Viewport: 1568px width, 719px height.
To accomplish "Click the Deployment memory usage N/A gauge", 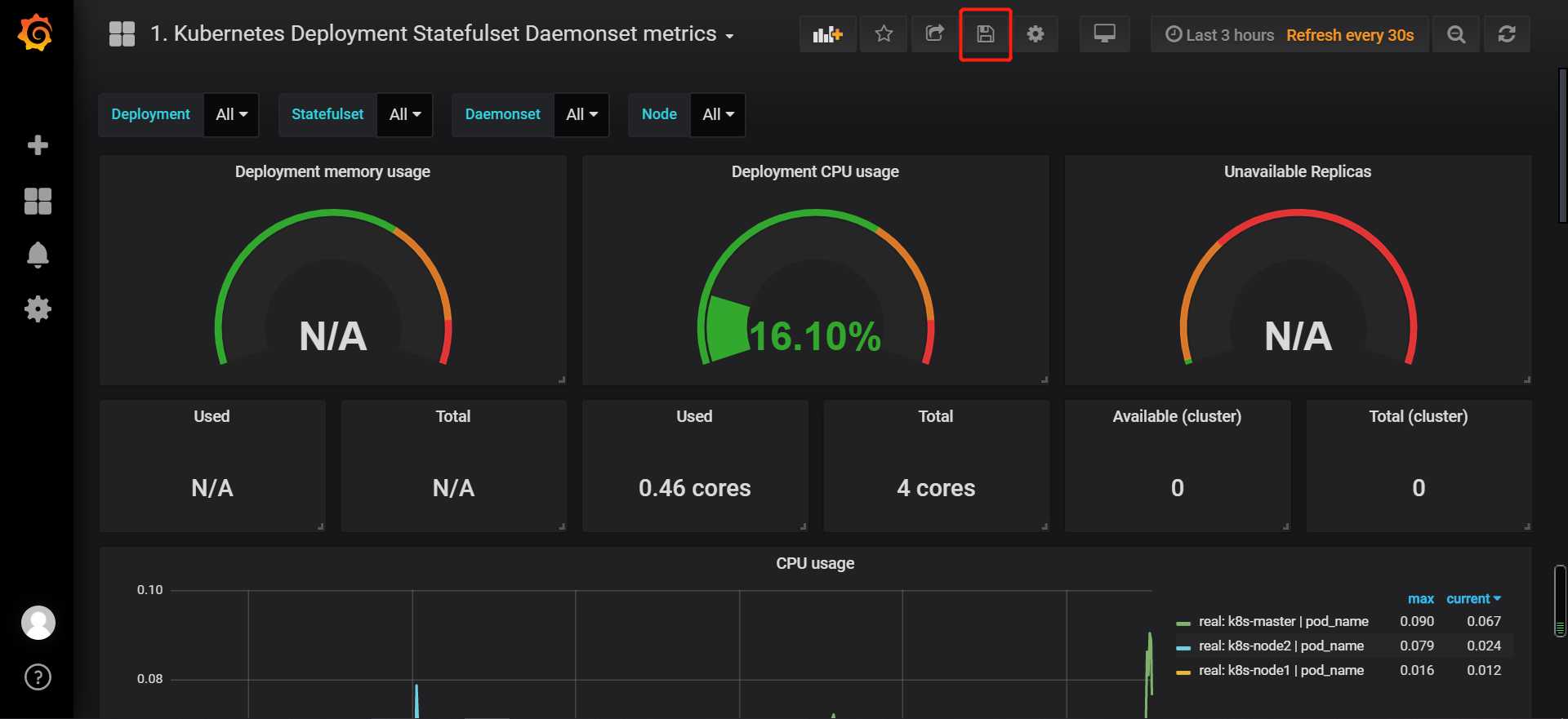I will (332, 336).
